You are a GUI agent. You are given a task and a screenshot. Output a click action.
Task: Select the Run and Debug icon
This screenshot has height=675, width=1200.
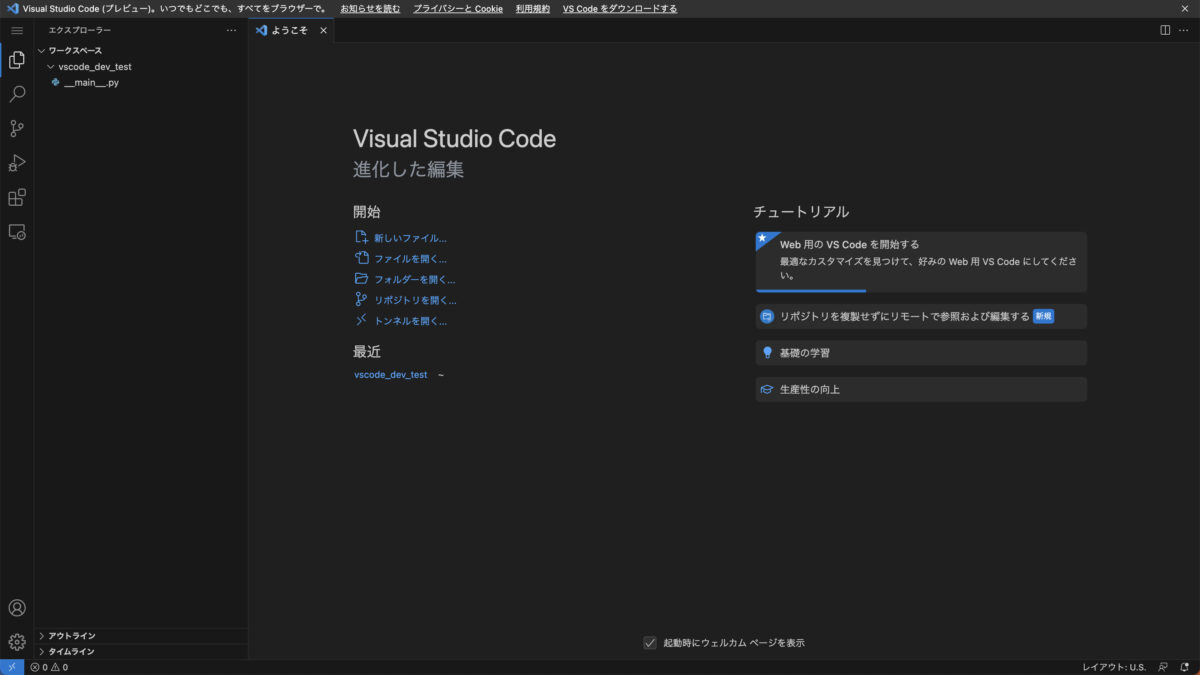tap(16, 162)
